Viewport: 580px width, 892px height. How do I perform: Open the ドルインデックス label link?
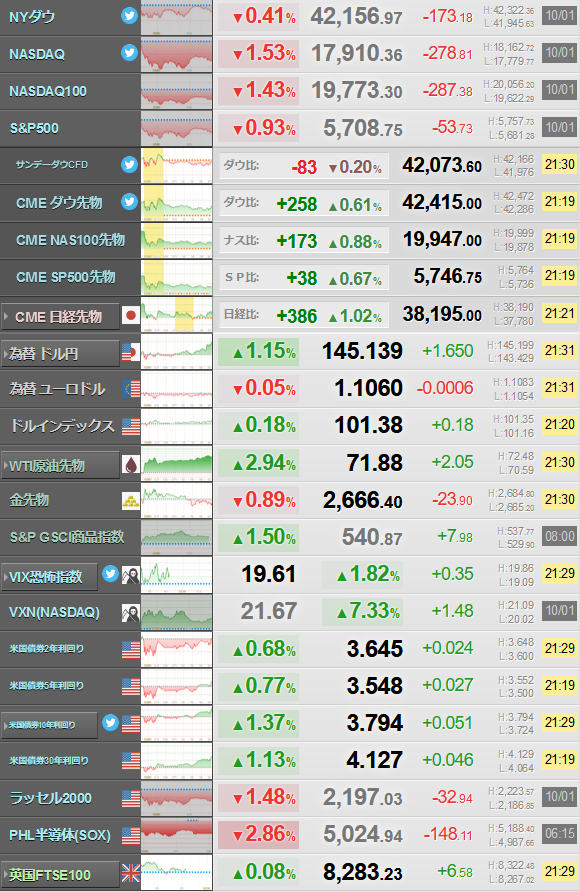(x=63, y=426)
